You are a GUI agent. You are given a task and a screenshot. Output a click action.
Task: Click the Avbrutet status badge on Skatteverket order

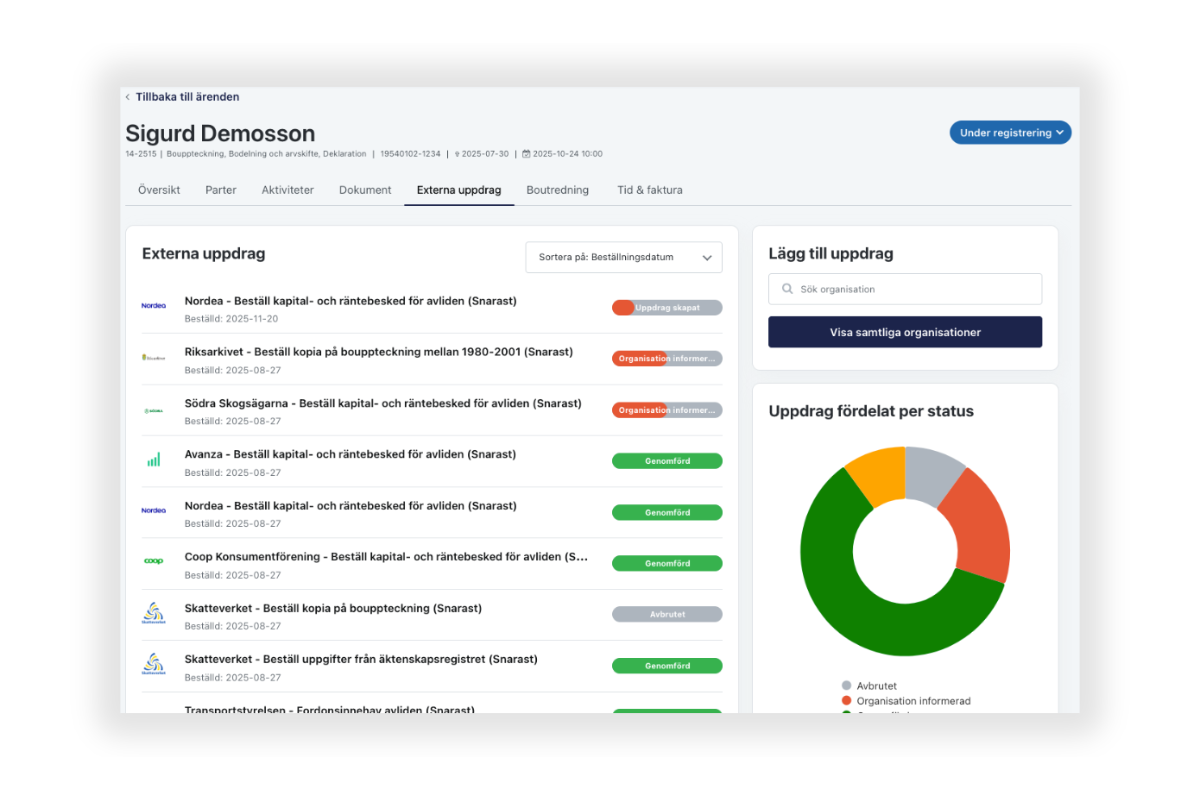click(666, 614)
